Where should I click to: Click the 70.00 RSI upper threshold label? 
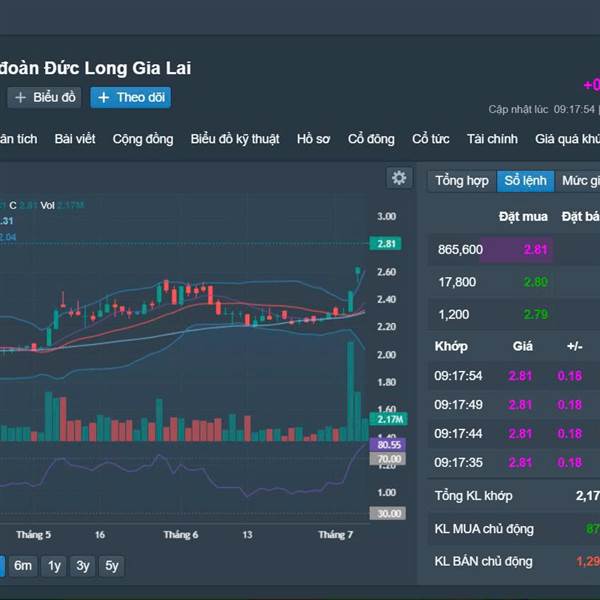tap(387, 459)
